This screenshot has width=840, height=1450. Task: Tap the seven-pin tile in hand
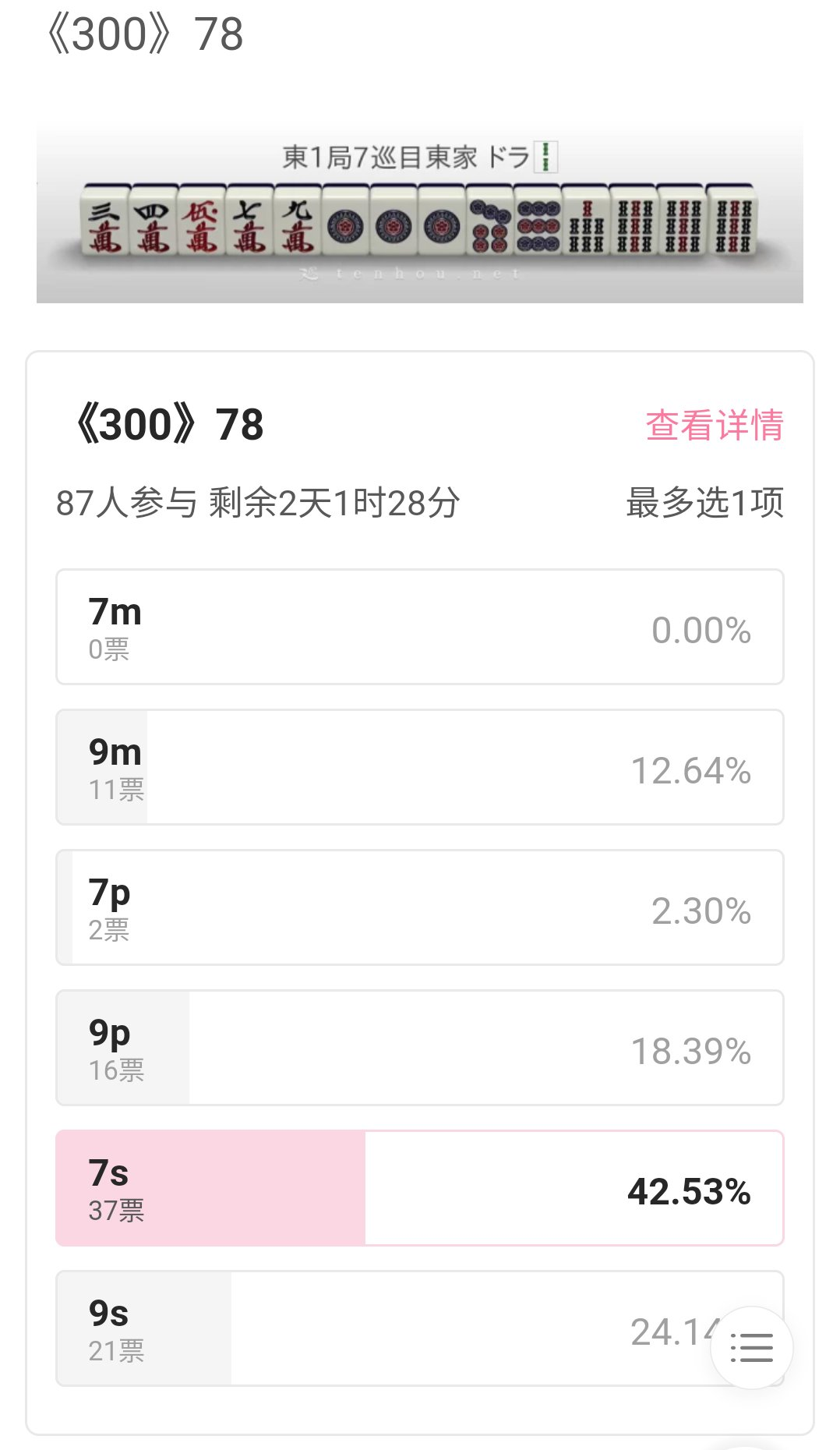489,222
